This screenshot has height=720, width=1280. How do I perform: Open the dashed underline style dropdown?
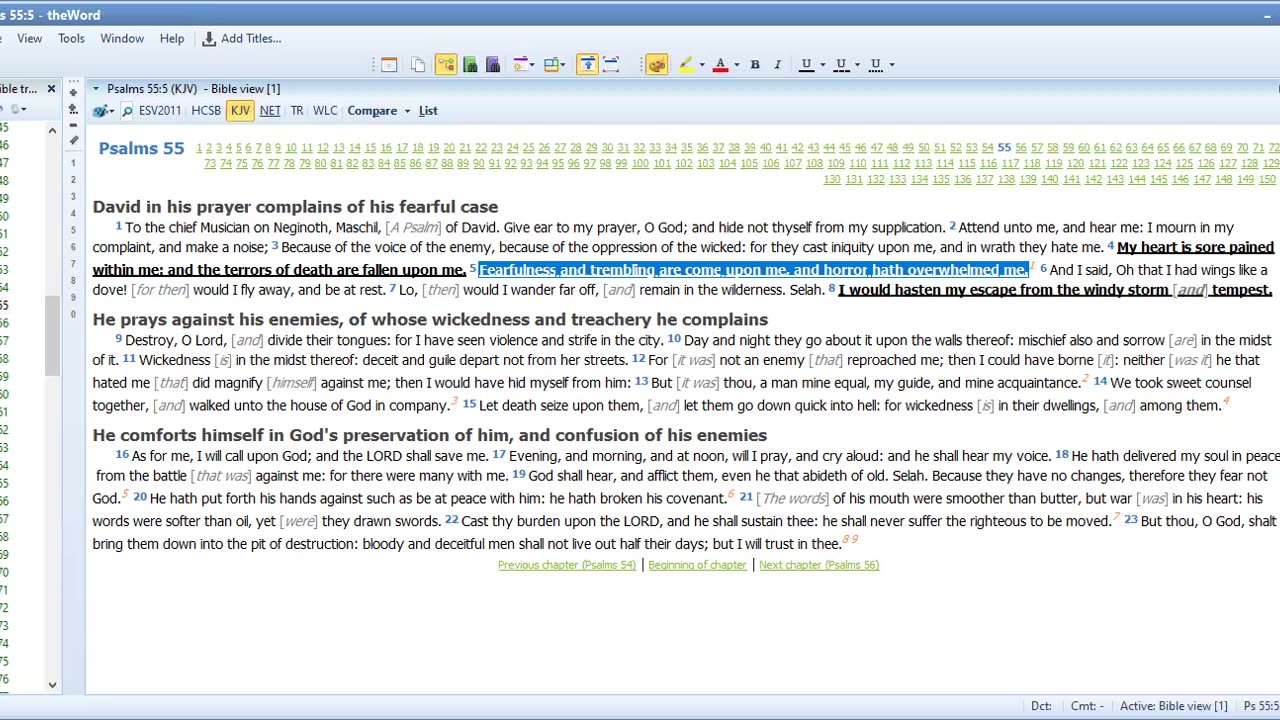(x=857, y=64)
